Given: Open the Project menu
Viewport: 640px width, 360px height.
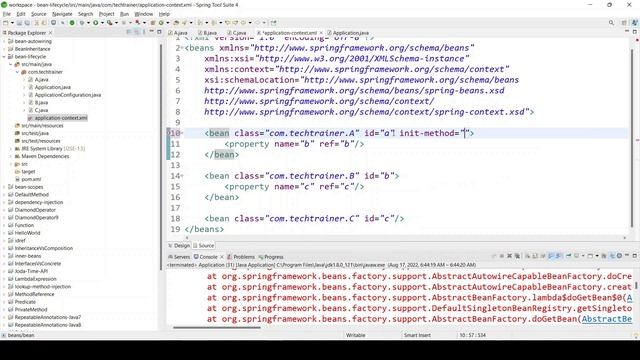Looking at the screenshot, I should pyautogui.click(x=107, y=14).
